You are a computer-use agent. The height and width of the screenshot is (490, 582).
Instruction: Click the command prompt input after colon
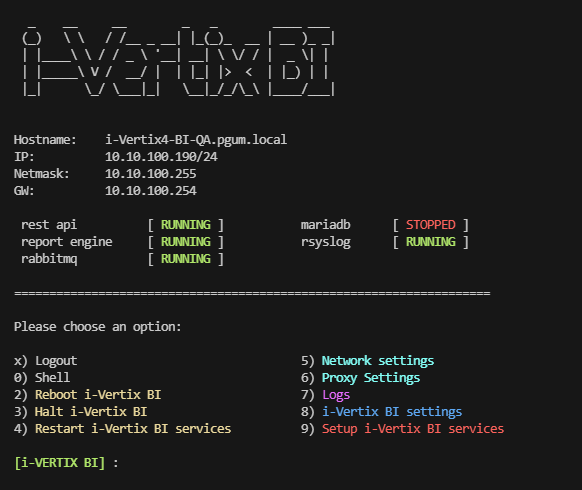coord(126,463)
